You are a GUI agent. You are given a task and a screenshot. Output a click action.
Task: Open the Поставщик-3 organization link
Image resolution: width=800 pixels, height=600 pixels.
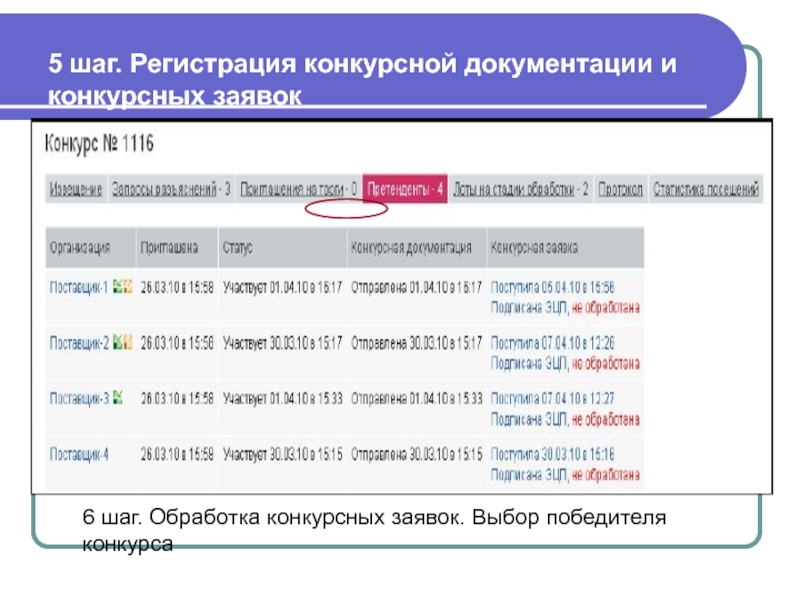pyautogui.click(x=79, y=398)
